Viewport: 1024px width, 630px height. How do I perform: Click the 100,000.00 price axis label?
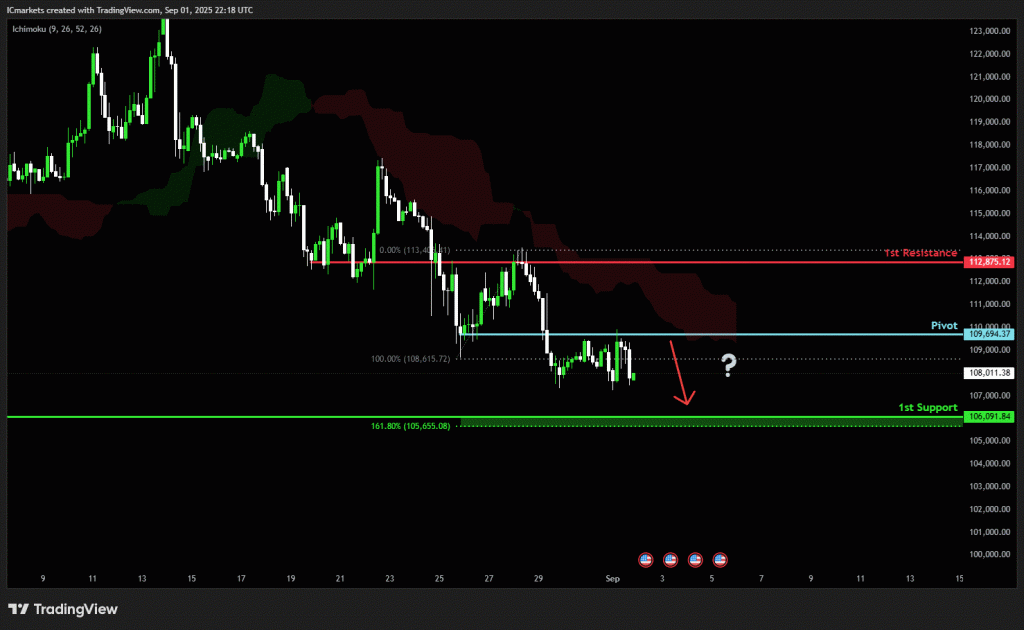pyautogui.click(x=989, y=554)
